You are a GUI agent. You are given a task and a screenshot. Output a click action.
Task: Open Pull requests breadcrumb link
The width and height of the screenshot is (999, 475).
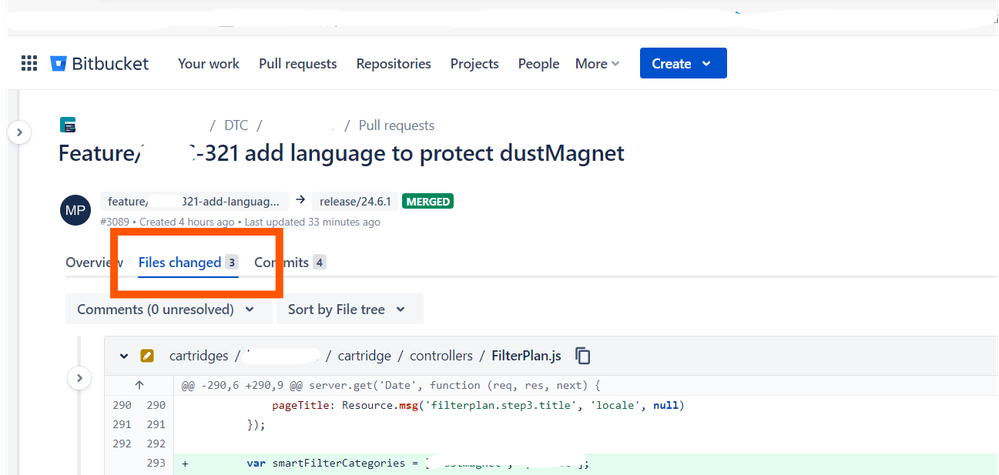pyautogui.click(x=396, y=125)
